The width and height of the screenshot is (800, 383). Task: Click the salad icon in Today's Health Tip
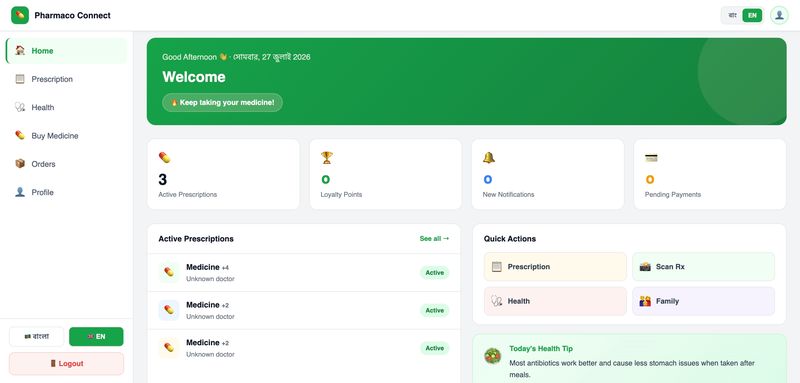pos(493,356)
